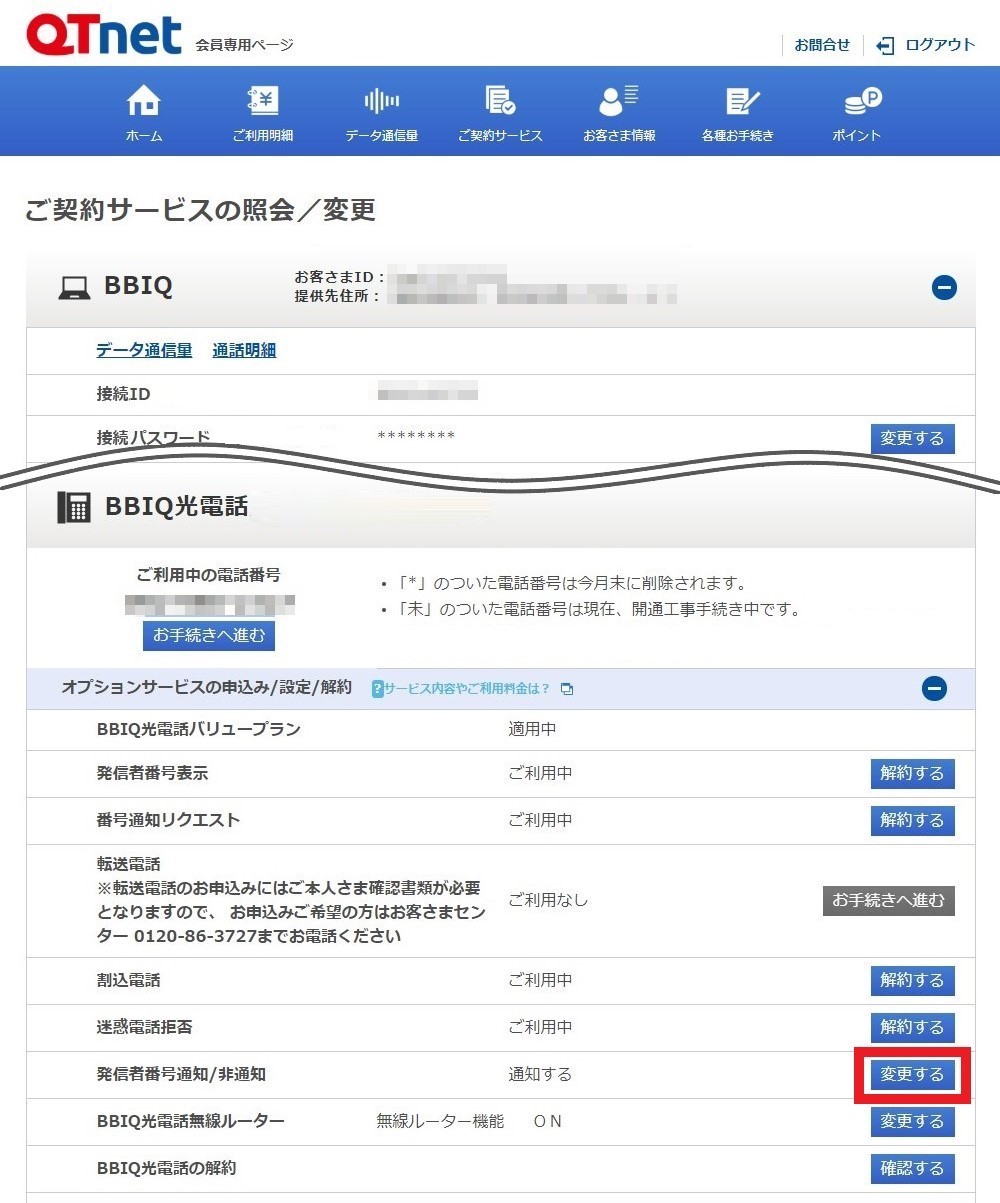
Task: Click the 接続パスワード row label
Action: 153,438
